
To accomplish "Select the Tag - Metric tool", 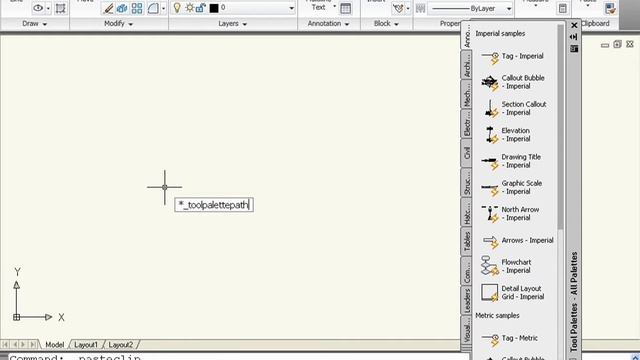I will coord(509,339).
